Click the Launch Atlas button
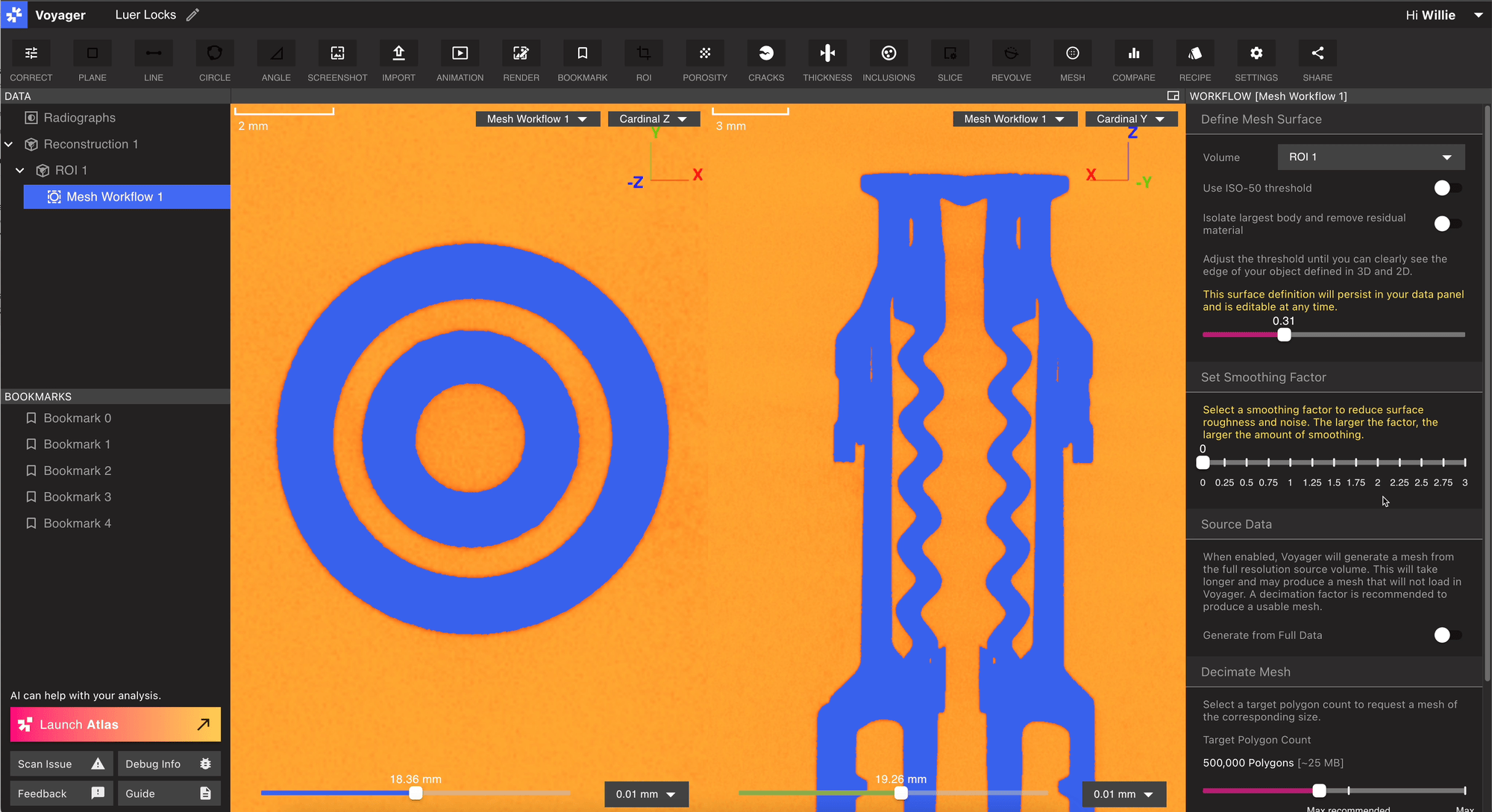This screenshot has height=812, width=1492. click(x=115, y=724)
